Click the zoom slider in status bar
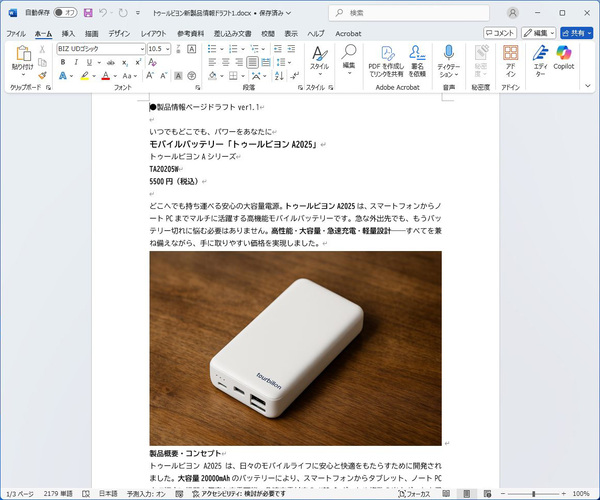Screen dimensions: 600x500 click(533, 494)
